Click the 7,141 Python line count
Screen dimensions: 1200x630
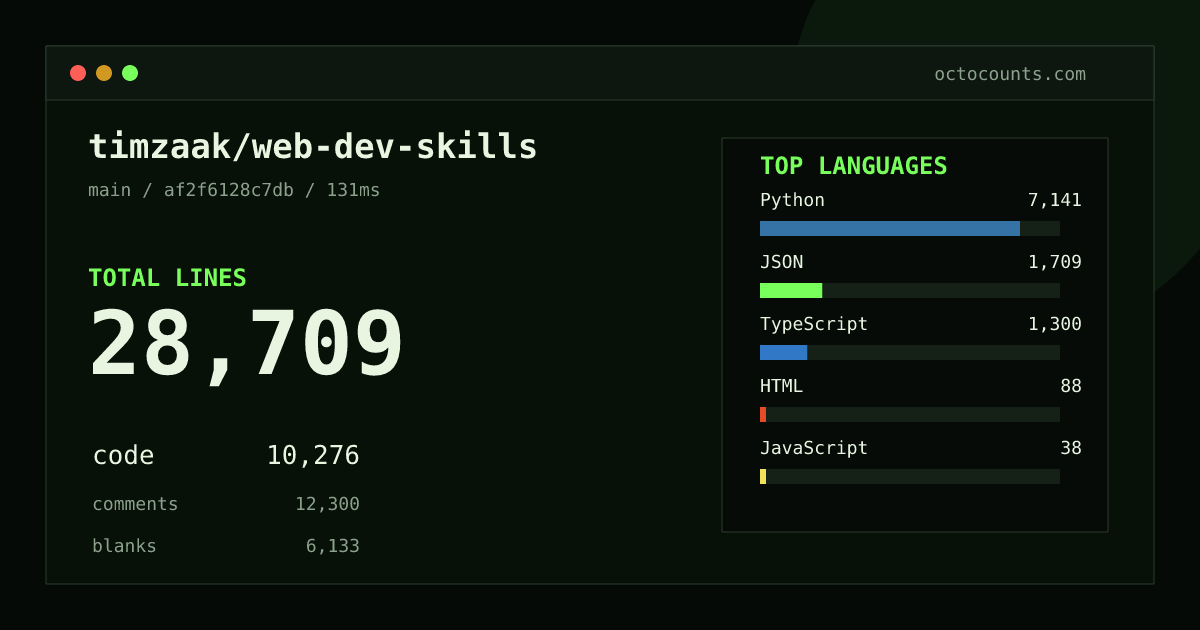(x=1054, y=200)
